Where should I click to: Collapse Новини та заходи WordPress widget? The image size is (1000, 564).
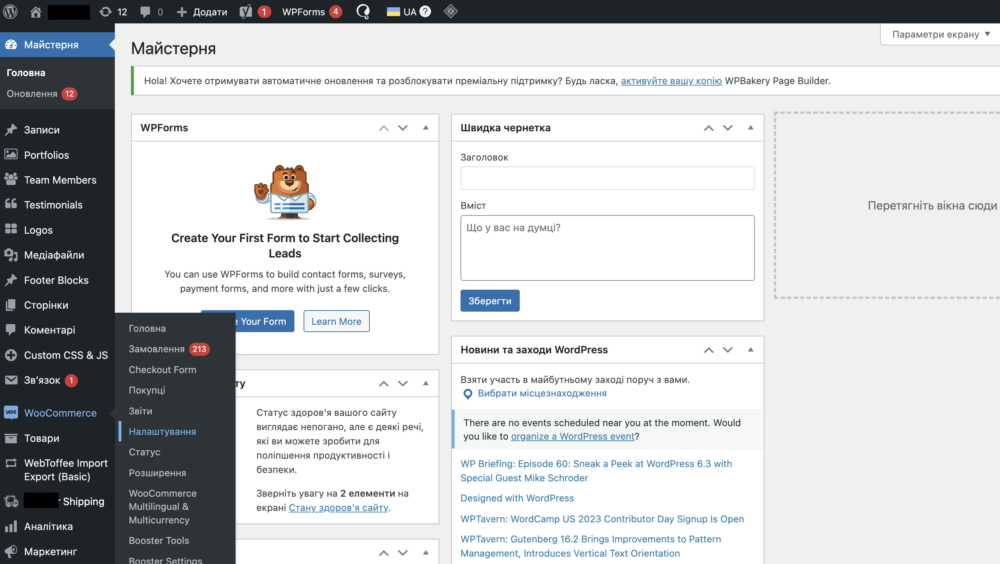click(751, 350)
